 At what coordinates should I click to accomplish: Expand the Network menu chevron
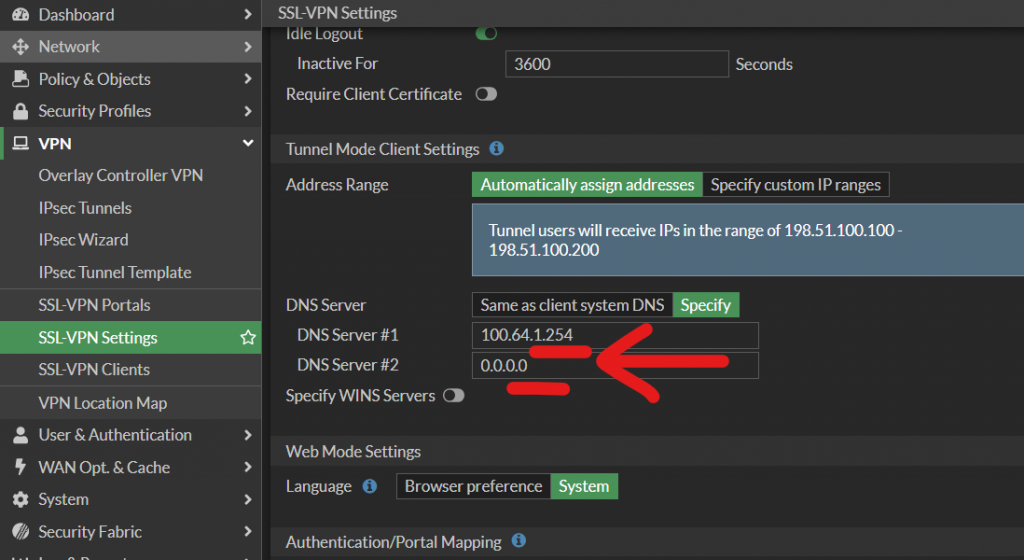point(248,46)
